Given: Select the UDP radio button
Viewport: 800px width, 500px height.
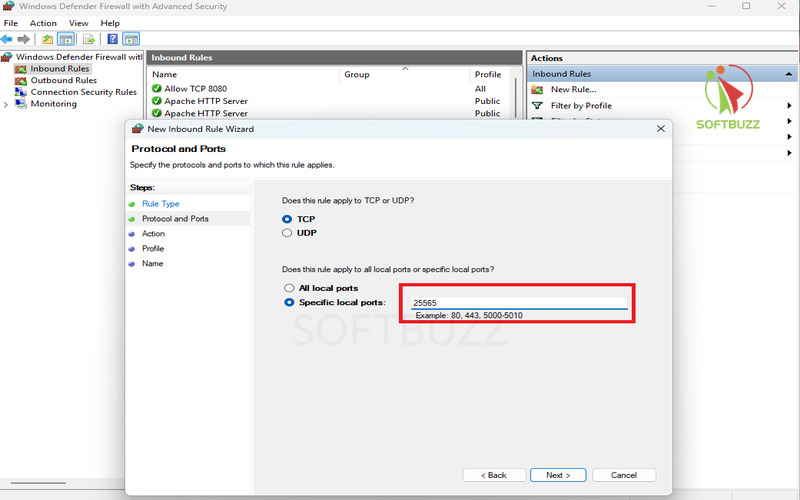Looking at the screenshot, I should pyautogui.click(x=287, y=233).
